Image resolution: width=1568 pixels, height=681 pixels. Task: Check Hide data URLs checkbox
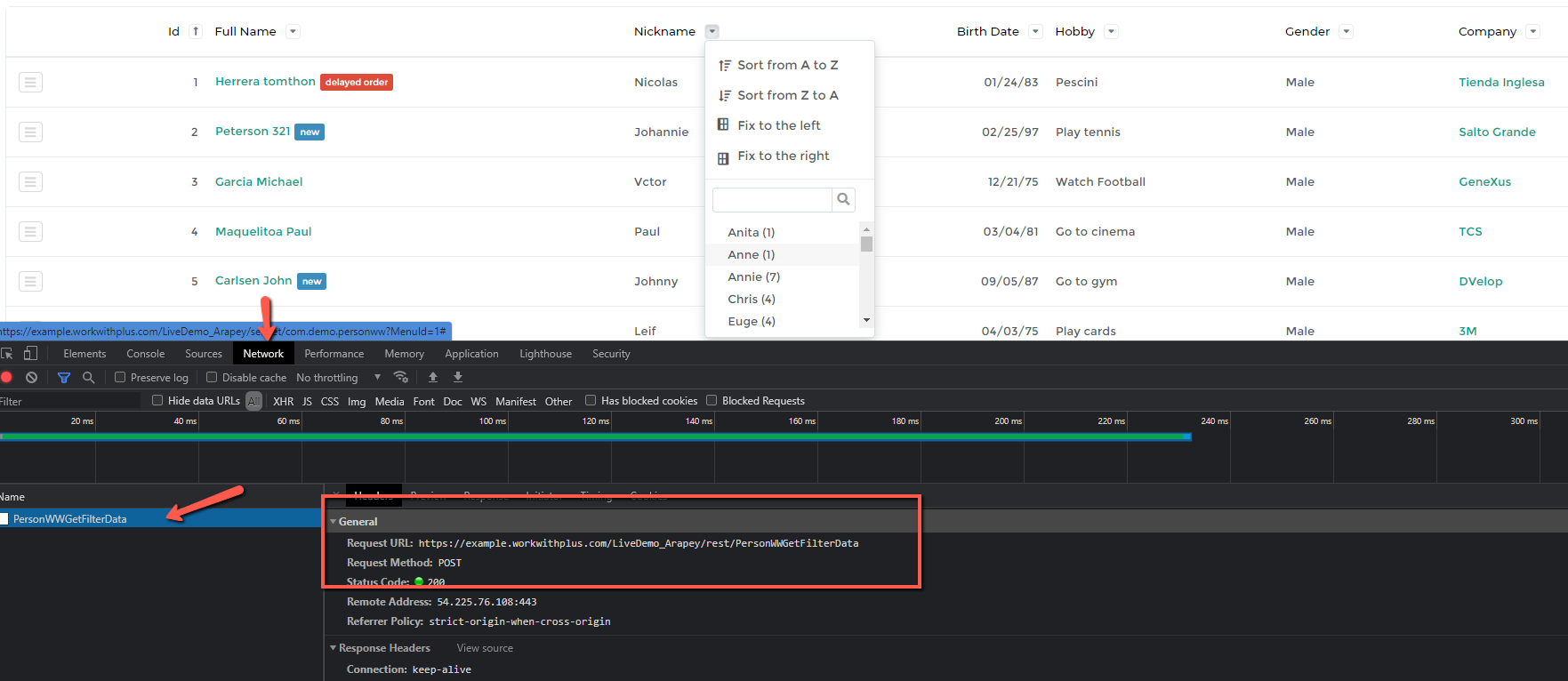pyautogui.click(x=157, y=400)
